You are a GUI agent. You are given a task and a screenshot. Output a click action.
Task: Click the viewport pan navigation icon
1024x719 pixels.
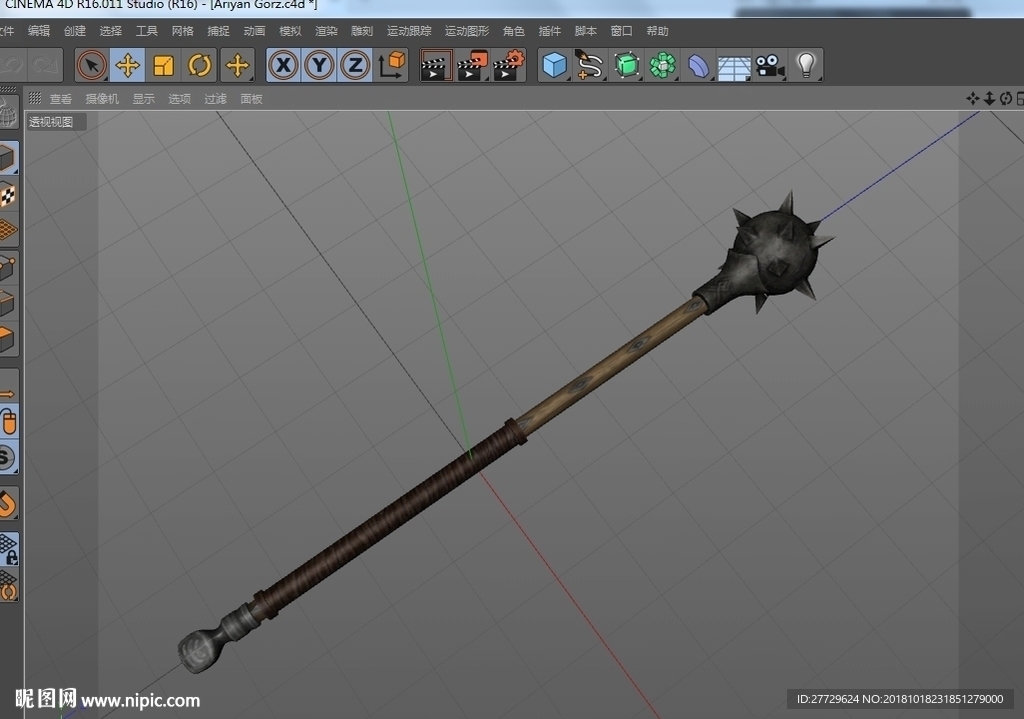pos(972,98)
